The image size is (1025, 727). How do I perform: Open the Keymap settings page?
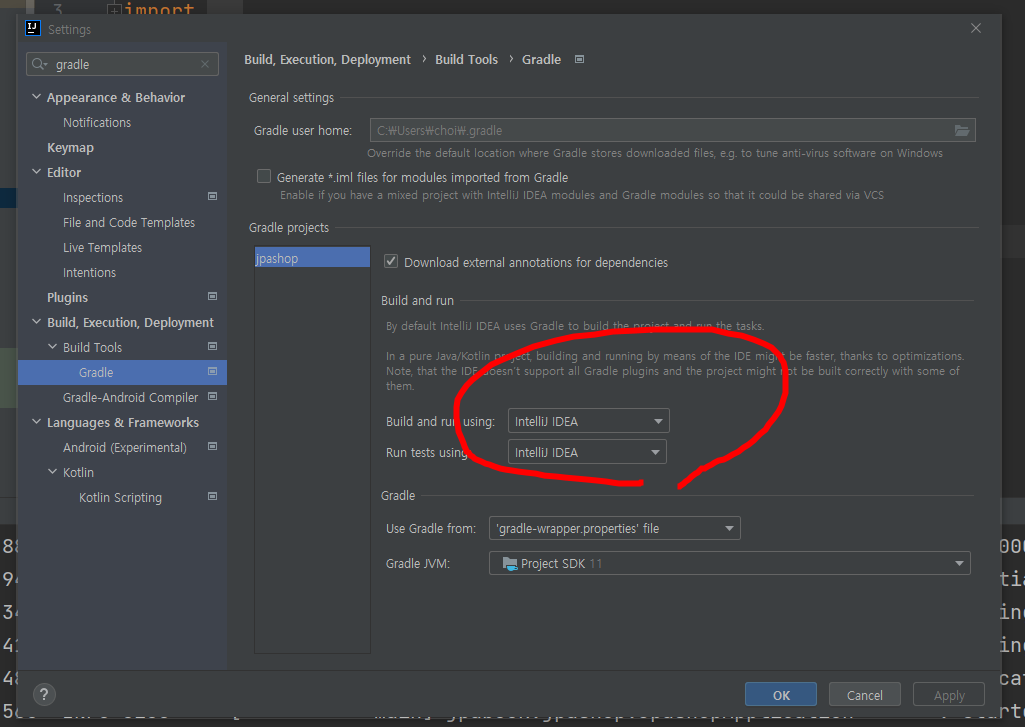tap(70, 147)
